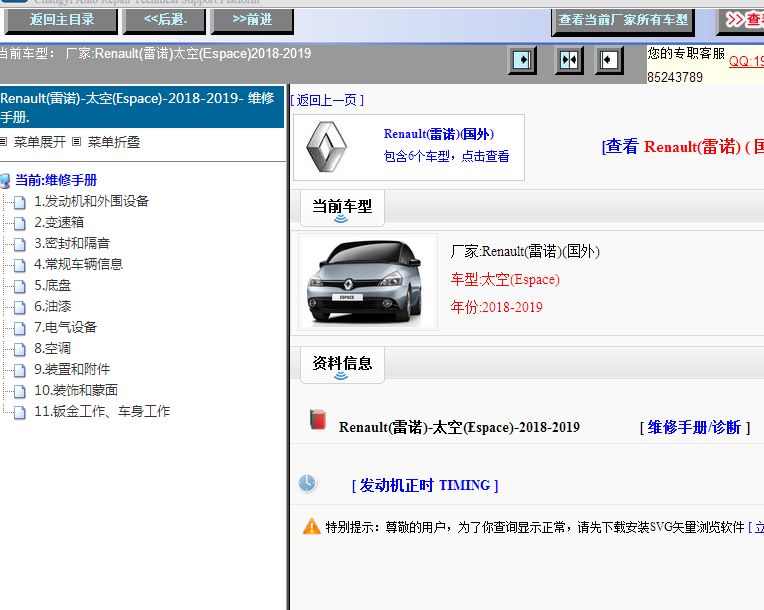Image resolution: width=764 pixels, height=610 pixels.
Task: Open 9.装置和附件 tree item
Action: point(72,369)
